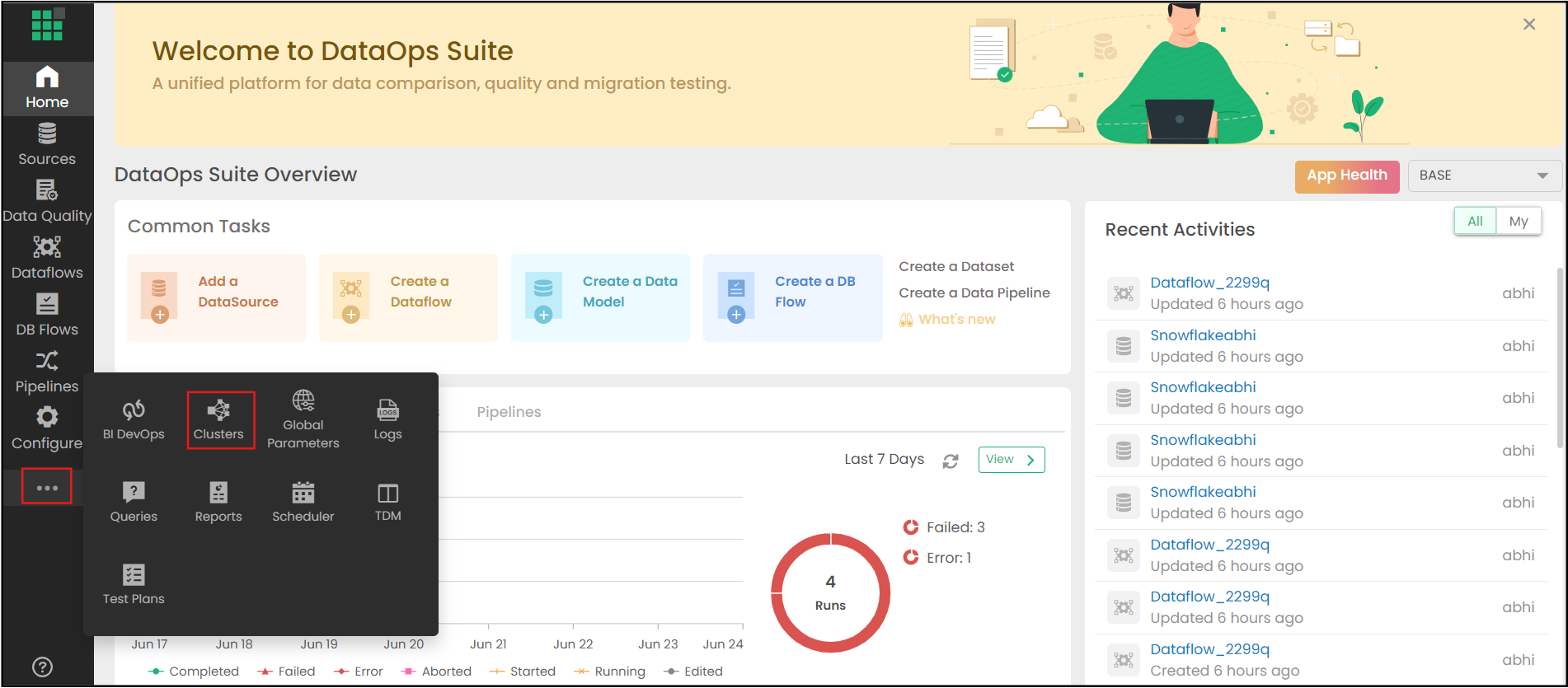The image size is (1568, 688).
Task: Open the Create a Data Pipeline link
Action: pyautogui.click(x=974, y=293)
